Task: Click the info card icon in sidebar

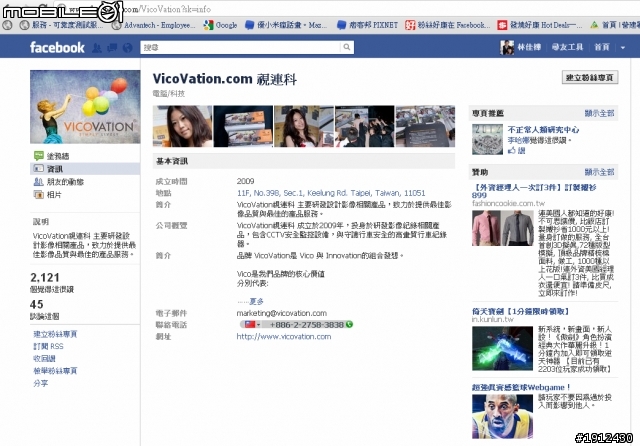Action: (38, 169)
